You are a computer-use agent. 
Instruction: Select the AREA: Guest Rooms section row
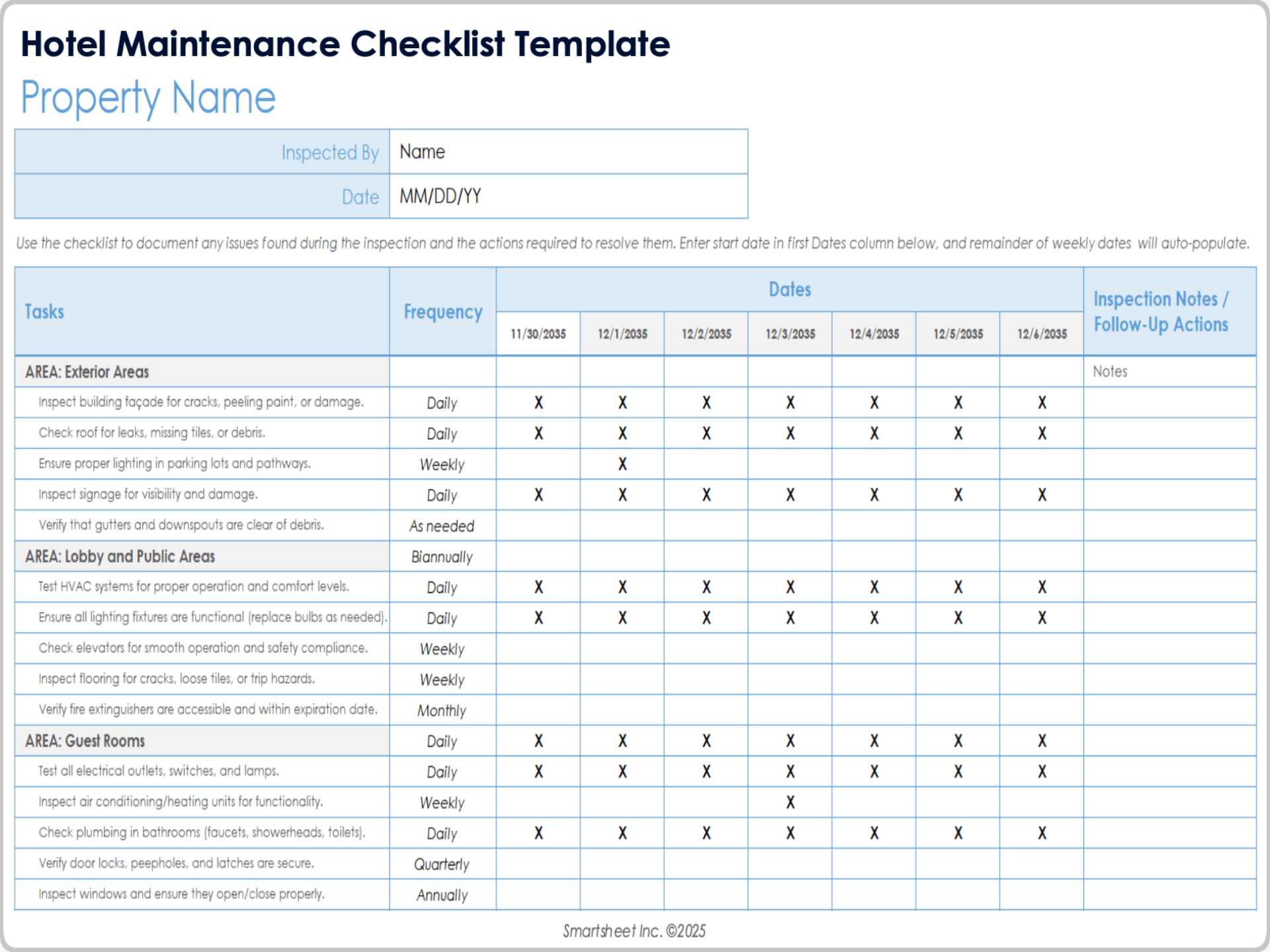[201, 741]
